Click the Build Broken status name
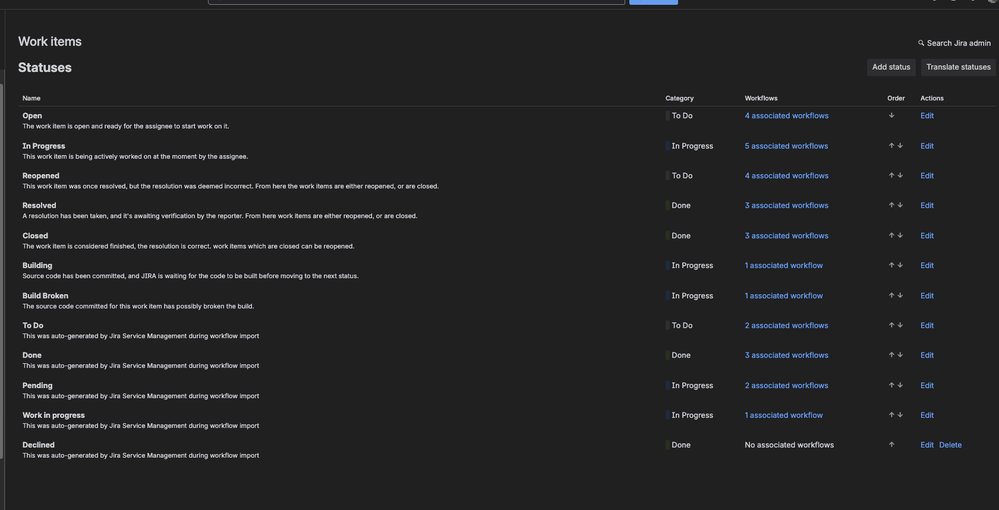999x510 pixels. coord(45,296)
